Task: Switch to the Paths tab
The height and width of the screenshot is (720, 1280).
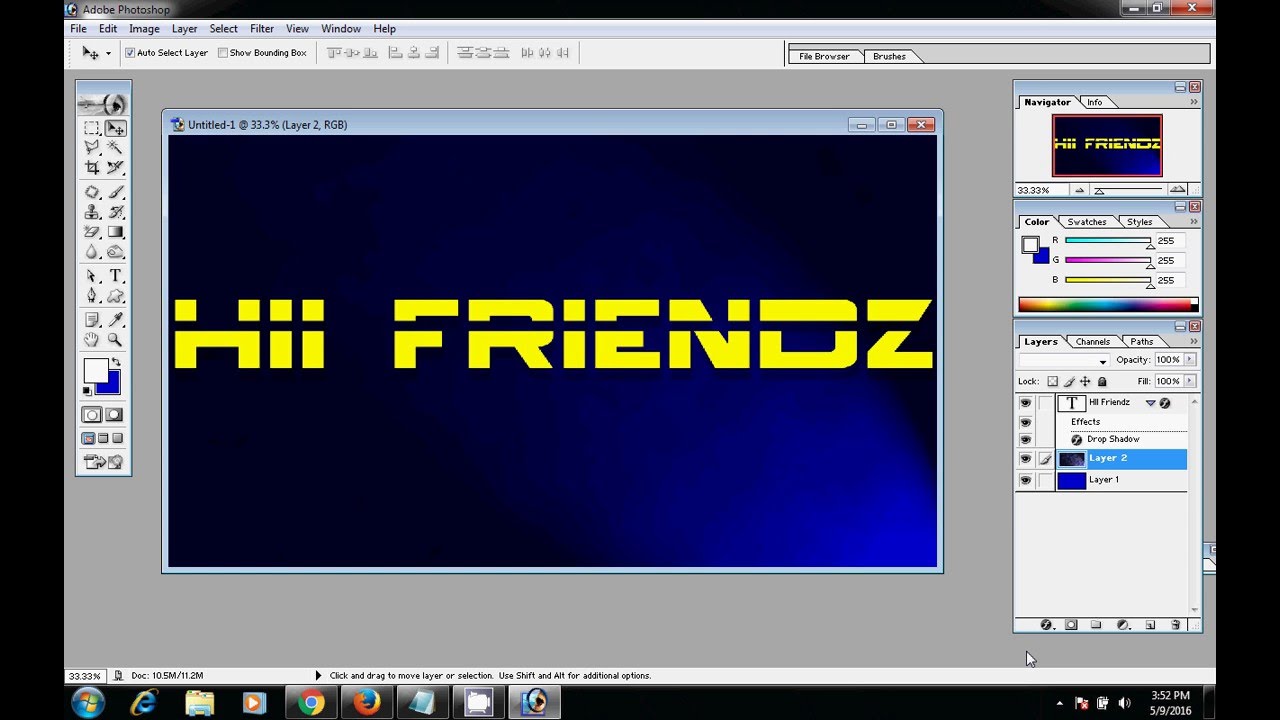Action: (1142, 342)
